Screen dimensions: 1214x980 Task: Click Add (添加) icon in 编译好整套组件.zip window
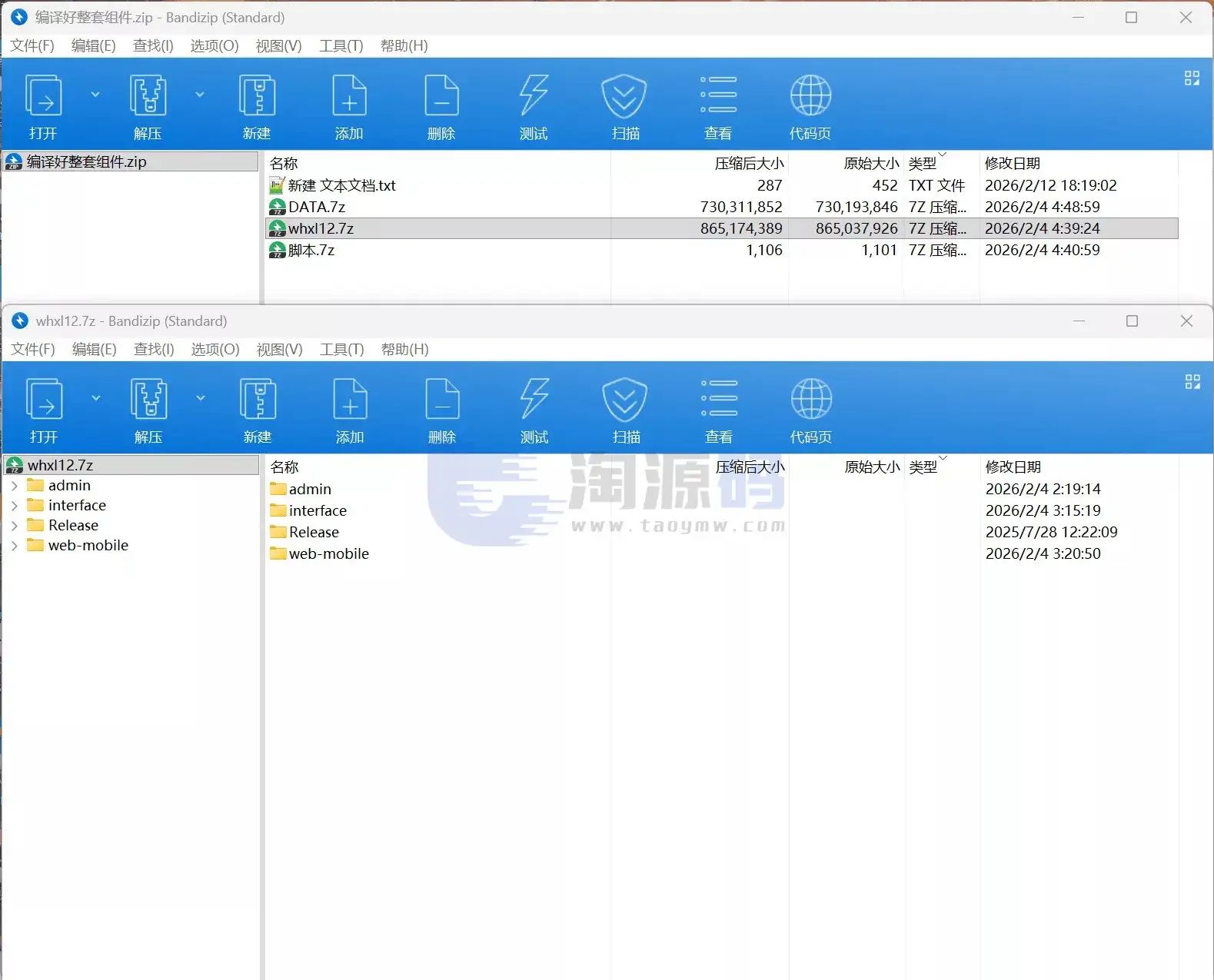349,95
